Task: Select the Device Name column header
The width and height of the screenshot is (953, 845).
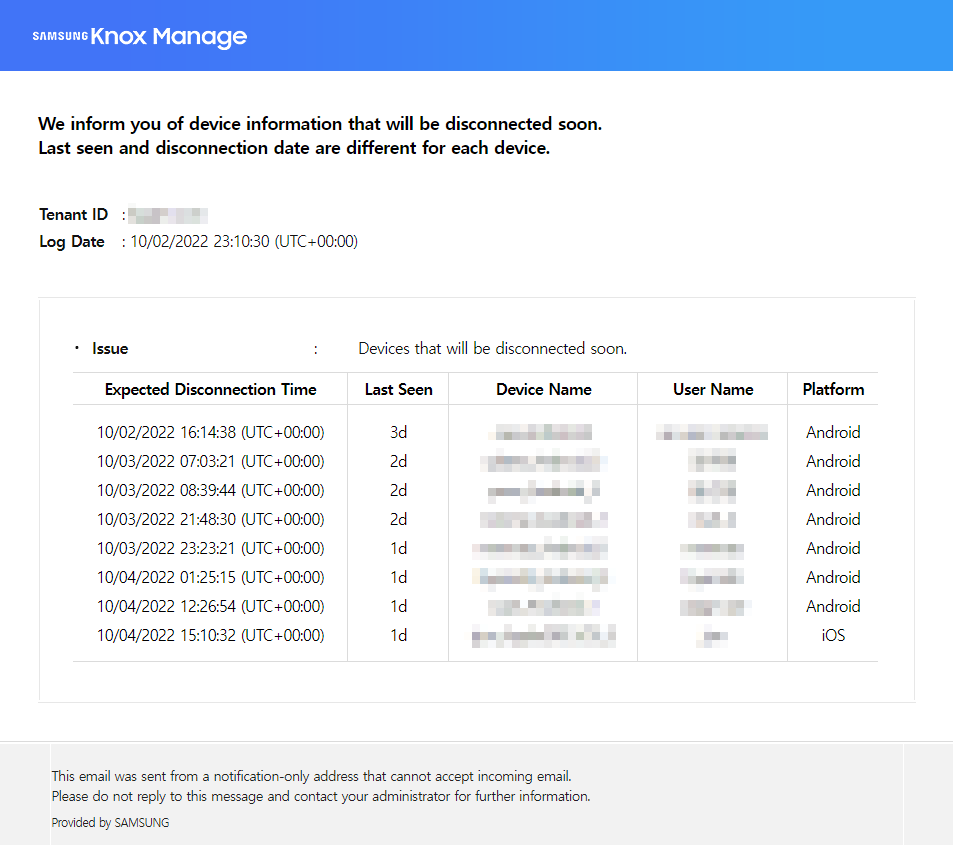Action: 542,389
